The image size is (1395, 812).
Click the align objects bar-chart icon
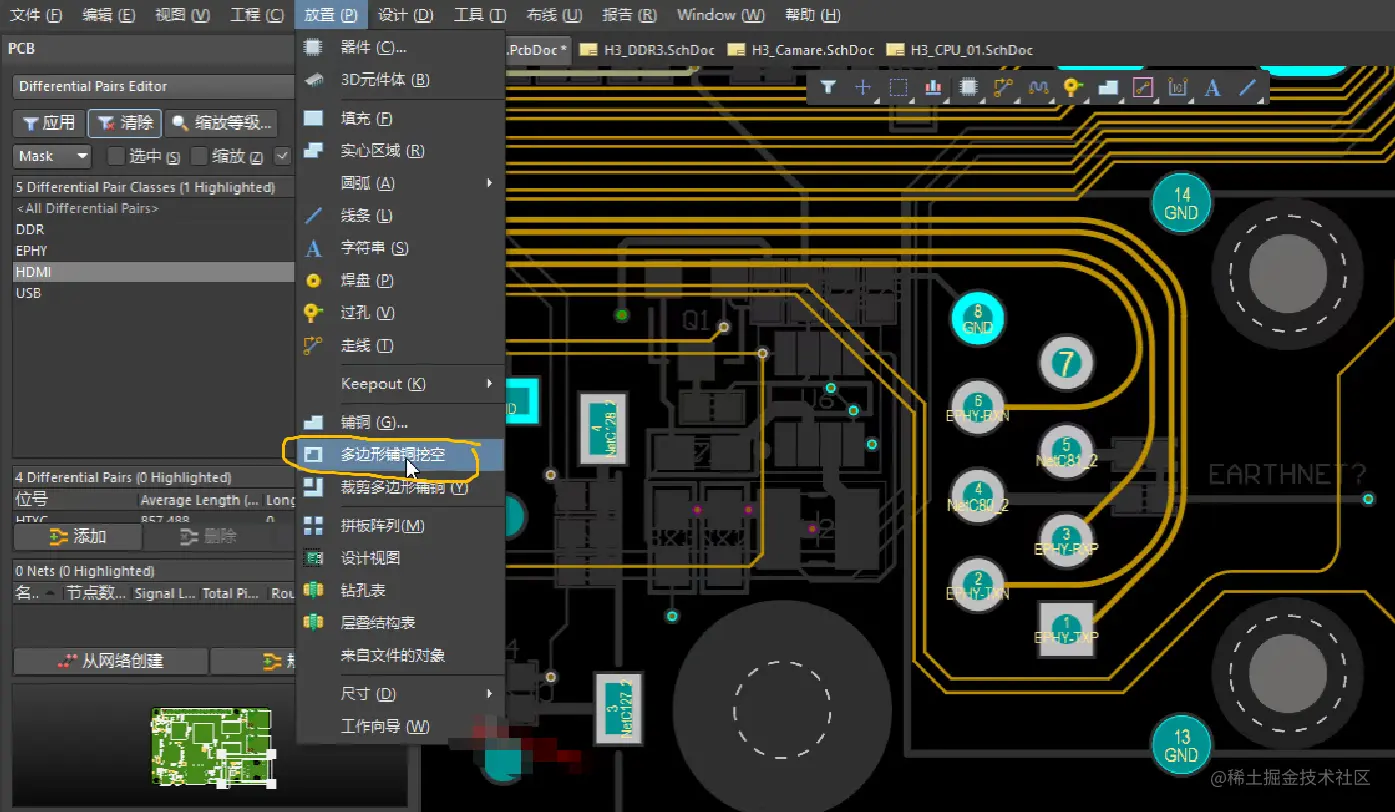pos(933,88)
